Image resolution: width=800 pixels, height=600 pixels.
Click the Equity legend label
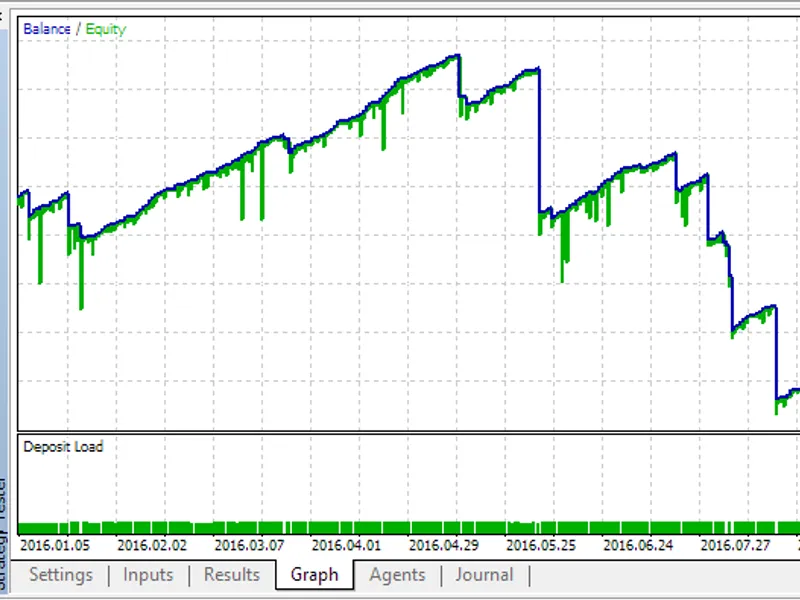point(106,30)
